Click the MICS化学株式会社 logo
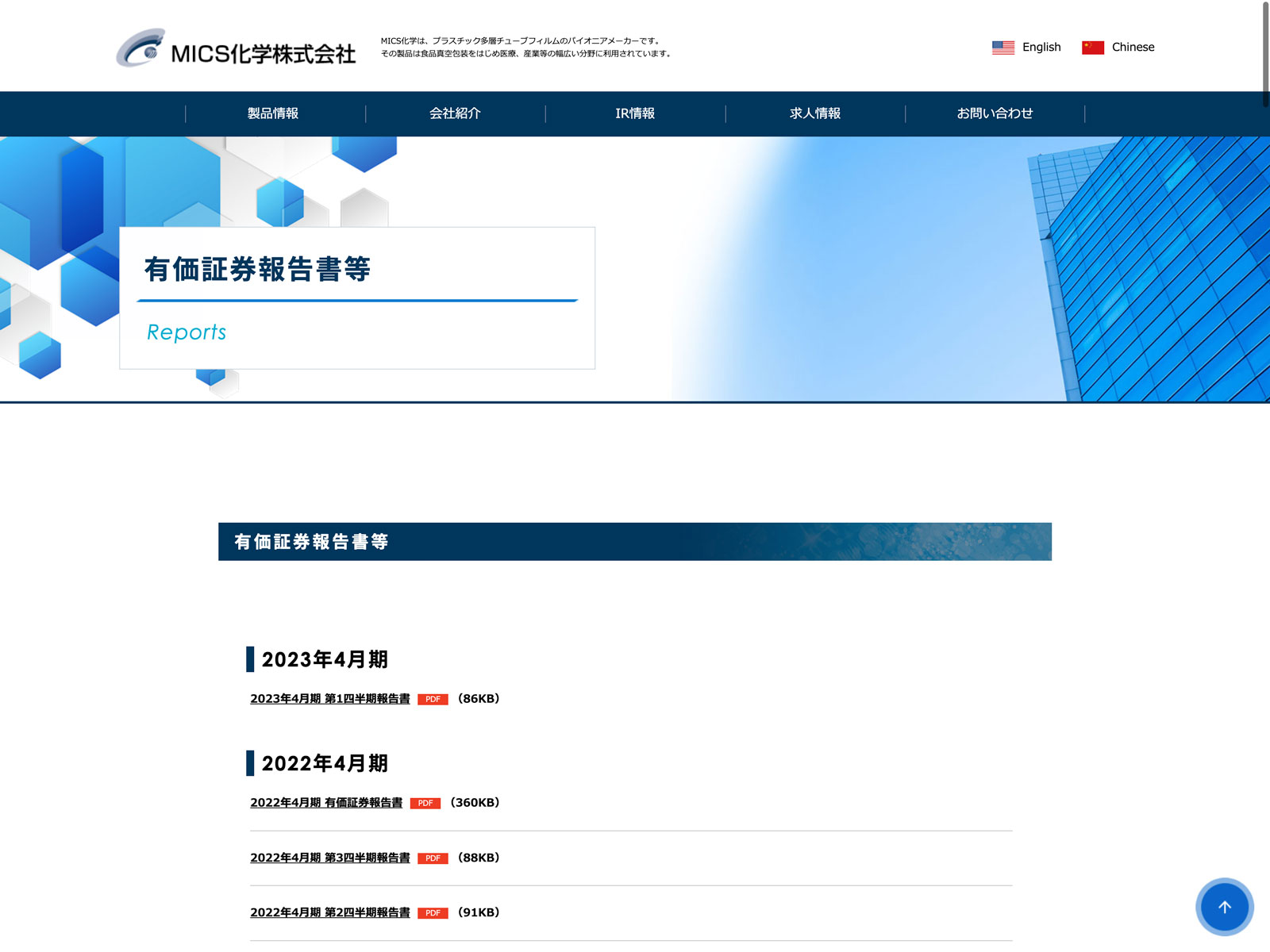The height and width of the screenshot is (952, 1270). click(x=236, y=48)
